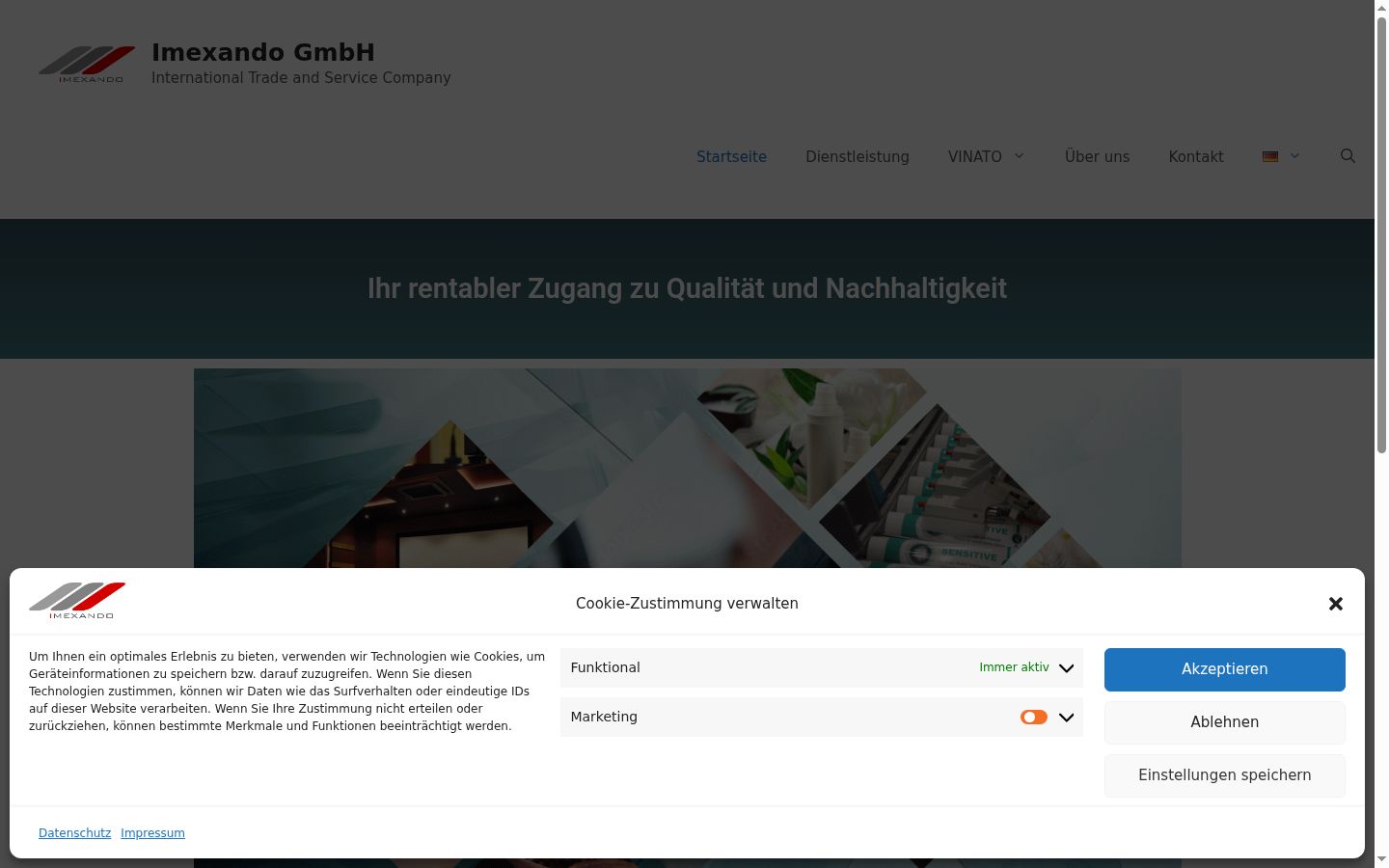
Task: Navigate to the Kontakt page
Action: pyautogui.click(x=1196, y=156)
